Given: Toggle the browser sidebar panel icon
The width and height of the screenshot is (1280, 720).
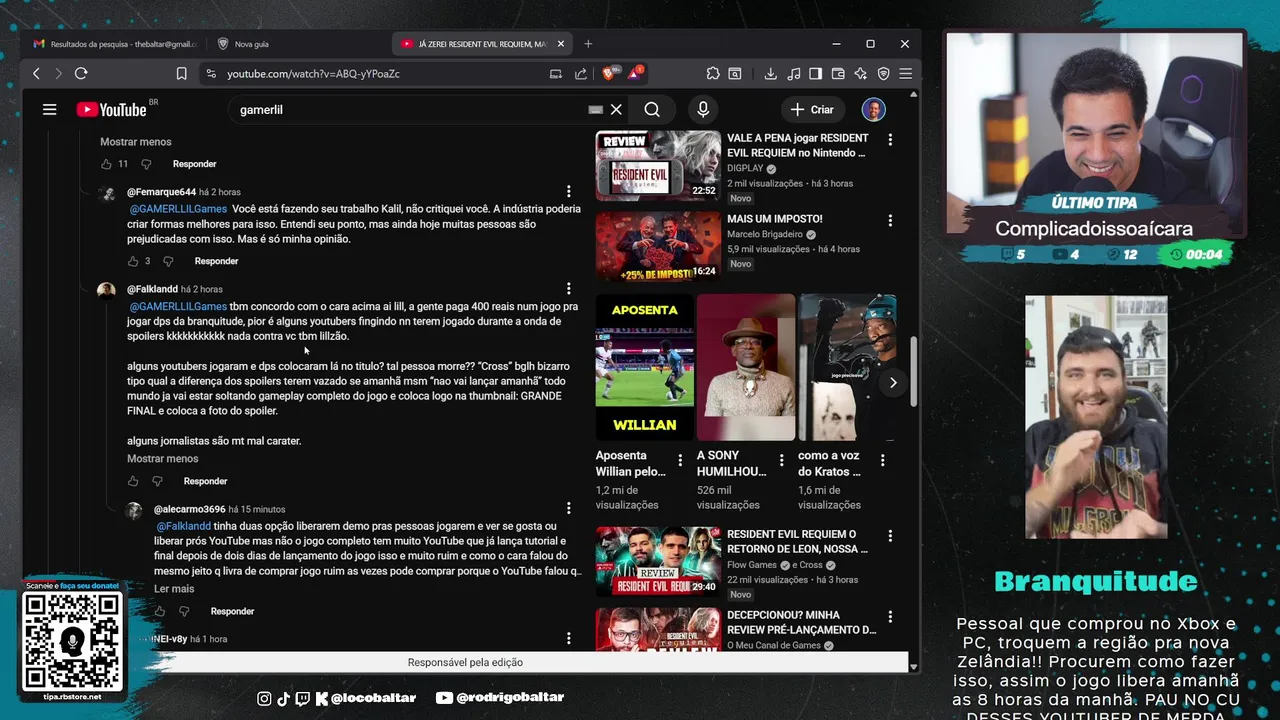Looking at the screenshot, I should pyautogui.click(x=815, y=73).
